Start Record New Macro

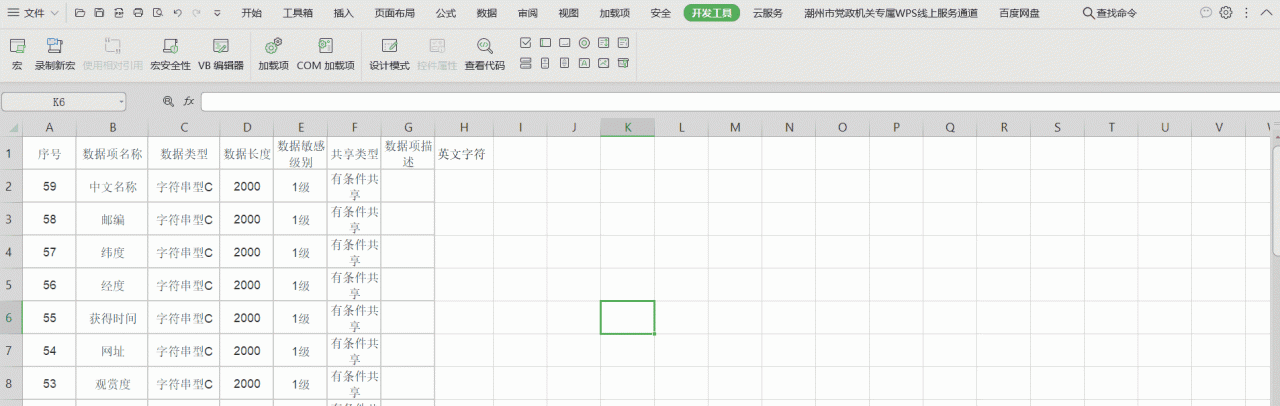click(55, 54)
